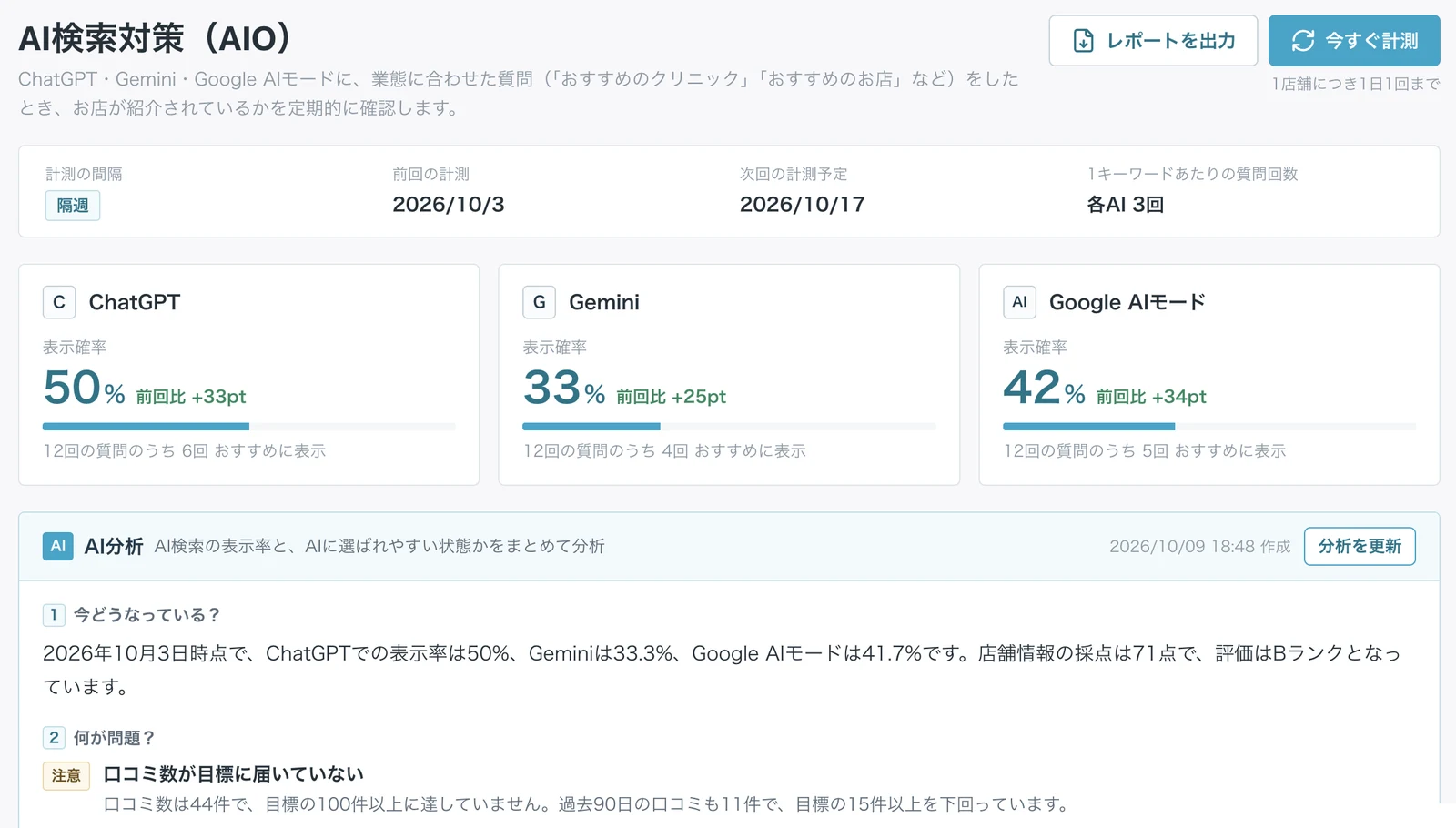Click '12回の質問のうち 4回 おすすめに表示'
Image resolution: width=1456 pixels, height=828 pixels.
point(664,450)
